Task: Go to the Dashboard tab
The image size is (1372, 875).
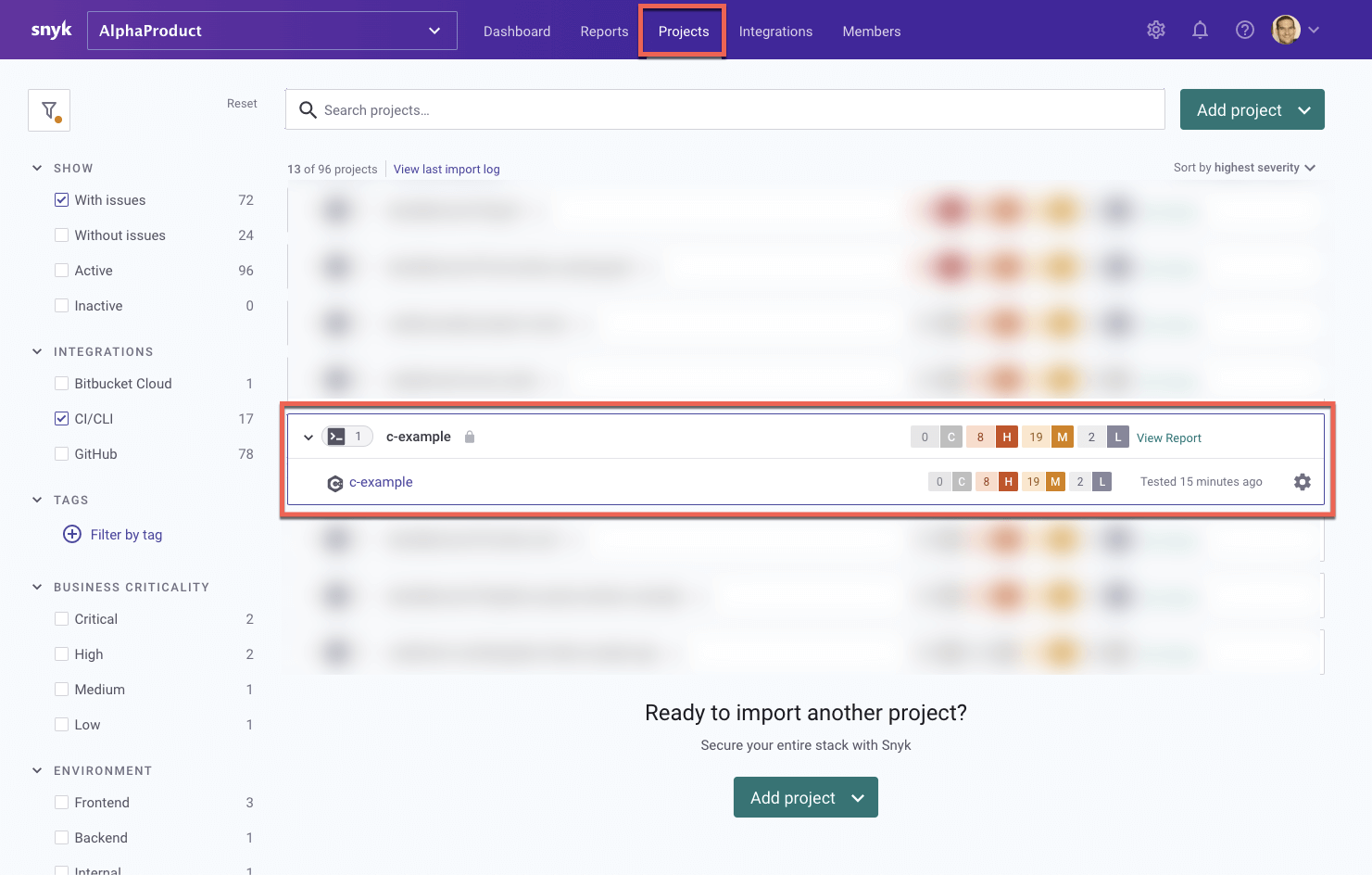Action: coord(517,32)
